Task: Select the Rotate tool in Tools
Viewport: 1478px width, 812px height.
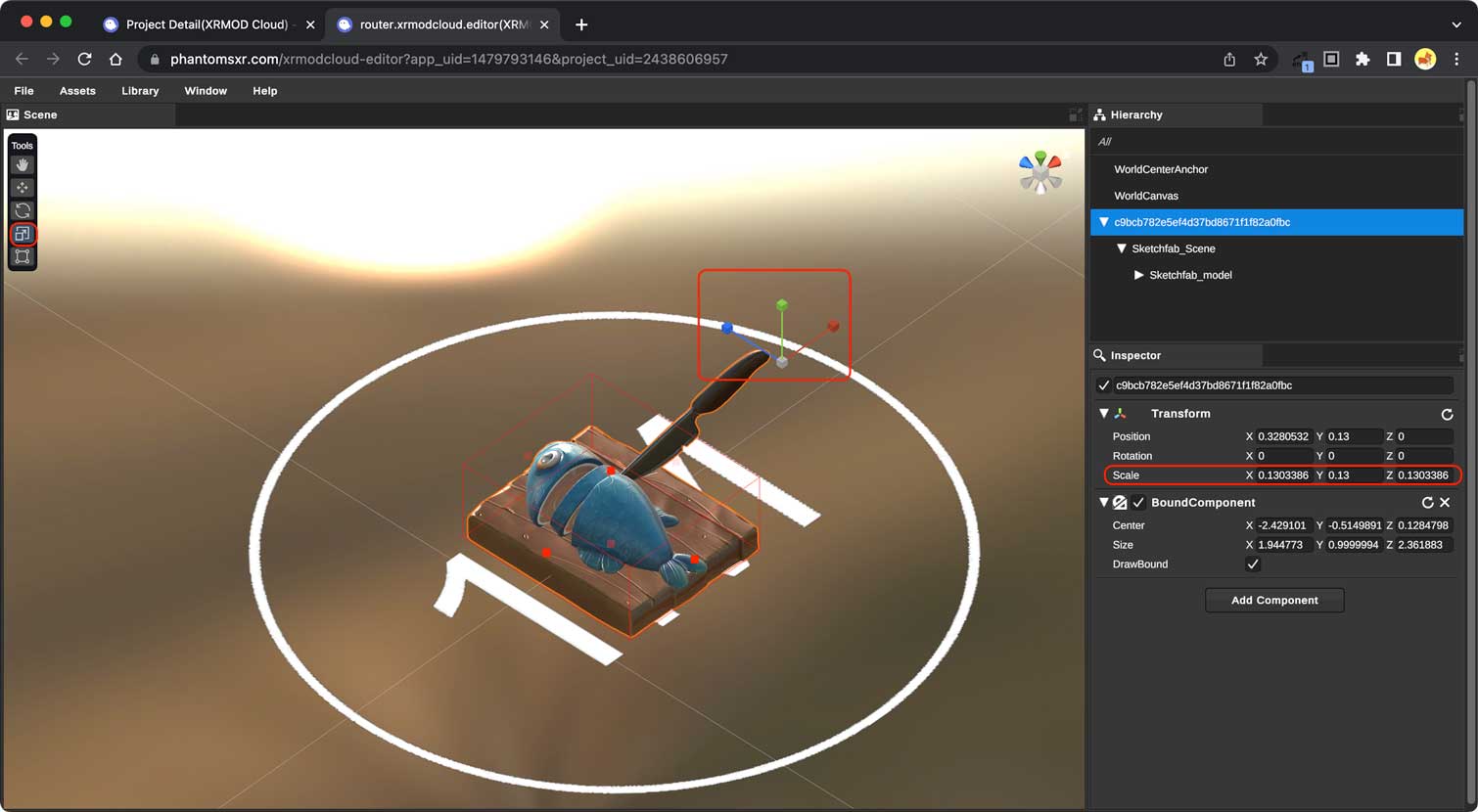Action: (x=23, y=210)
